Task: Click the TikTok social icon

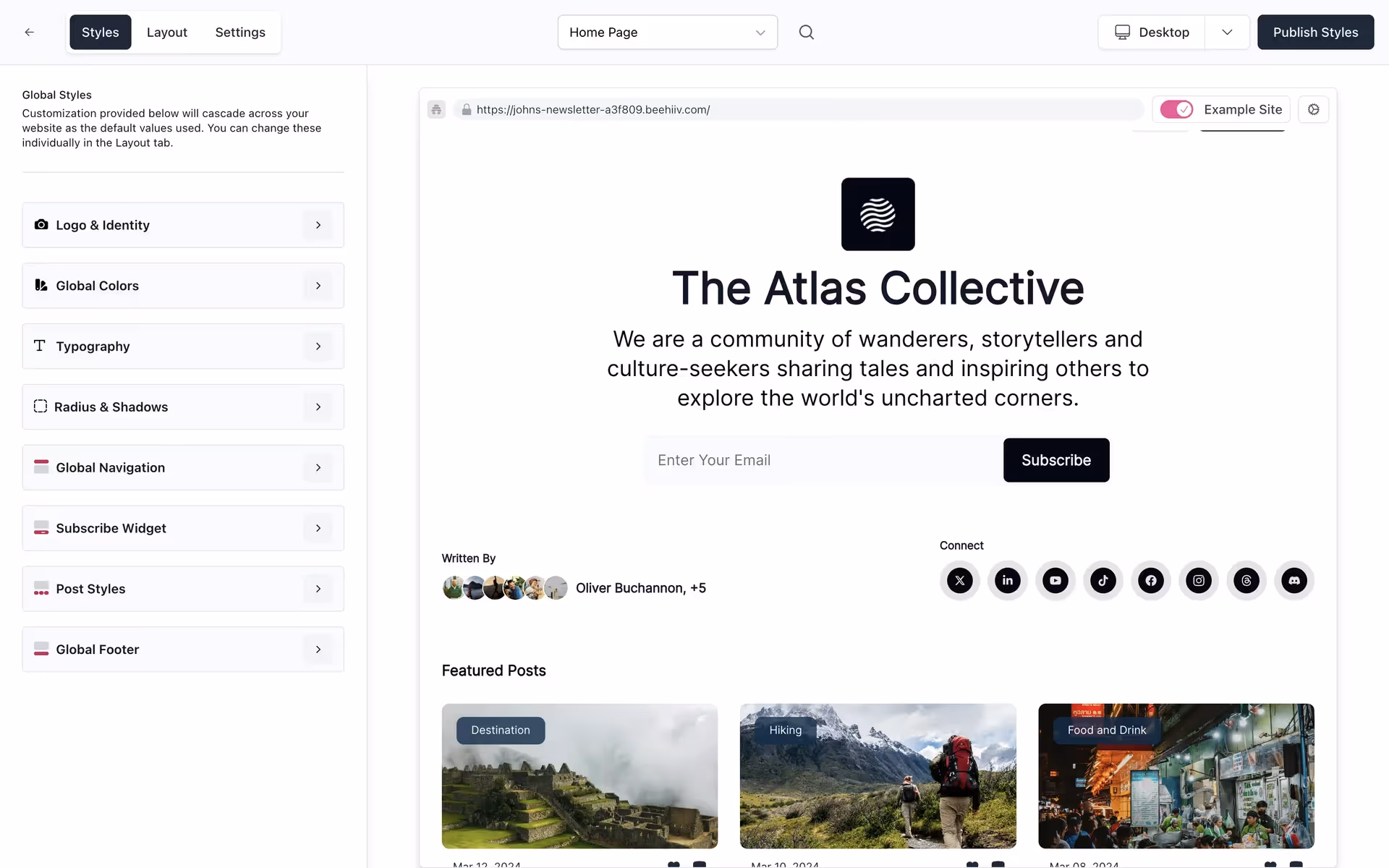Action: pos(1103,580)
